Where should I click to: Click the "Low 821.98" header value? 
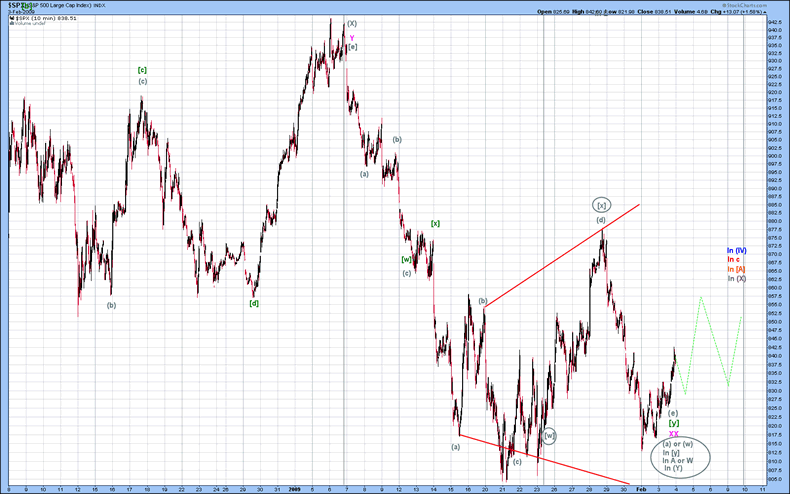(619, 12)
